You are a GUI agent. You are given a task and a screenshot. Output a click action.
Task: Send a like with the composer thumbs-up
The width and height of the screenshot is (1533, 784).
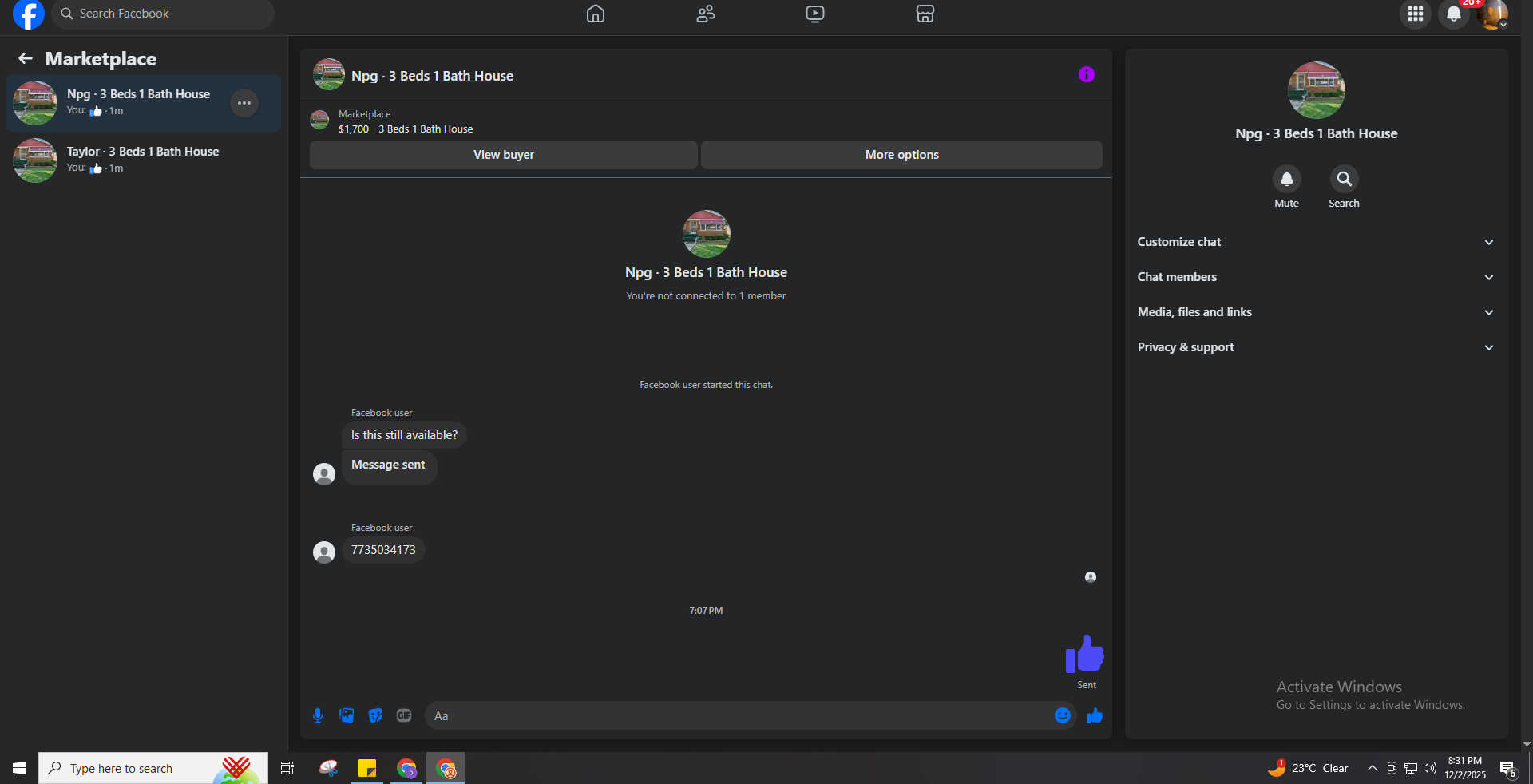[1095, 715]
